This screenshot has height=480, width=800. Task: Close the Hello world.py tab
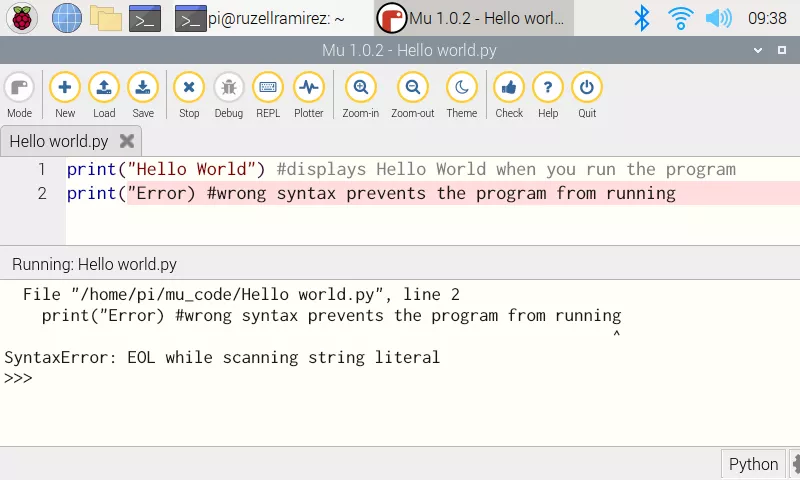127,141
